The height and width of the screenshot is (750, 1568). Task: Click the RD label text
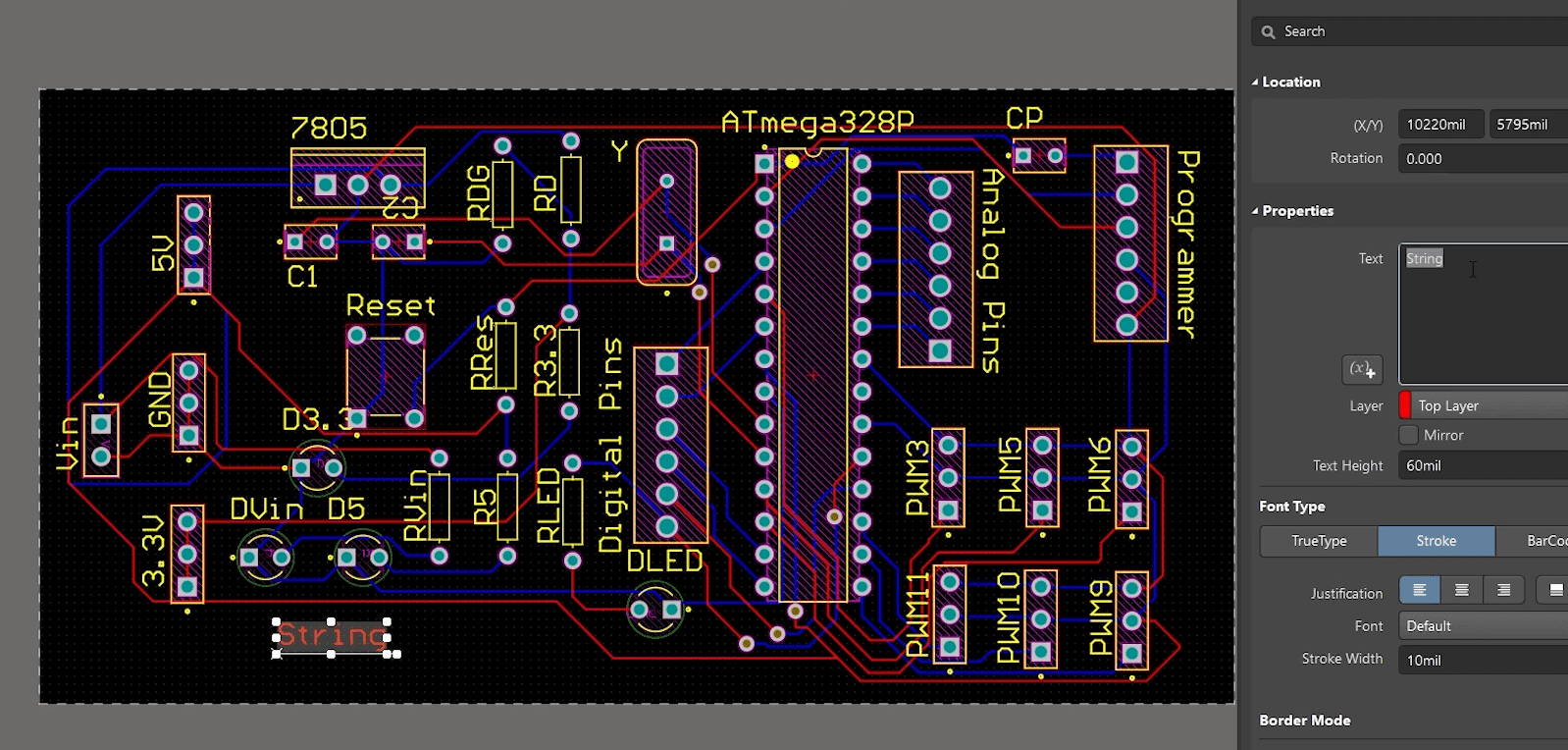point(546,193)
